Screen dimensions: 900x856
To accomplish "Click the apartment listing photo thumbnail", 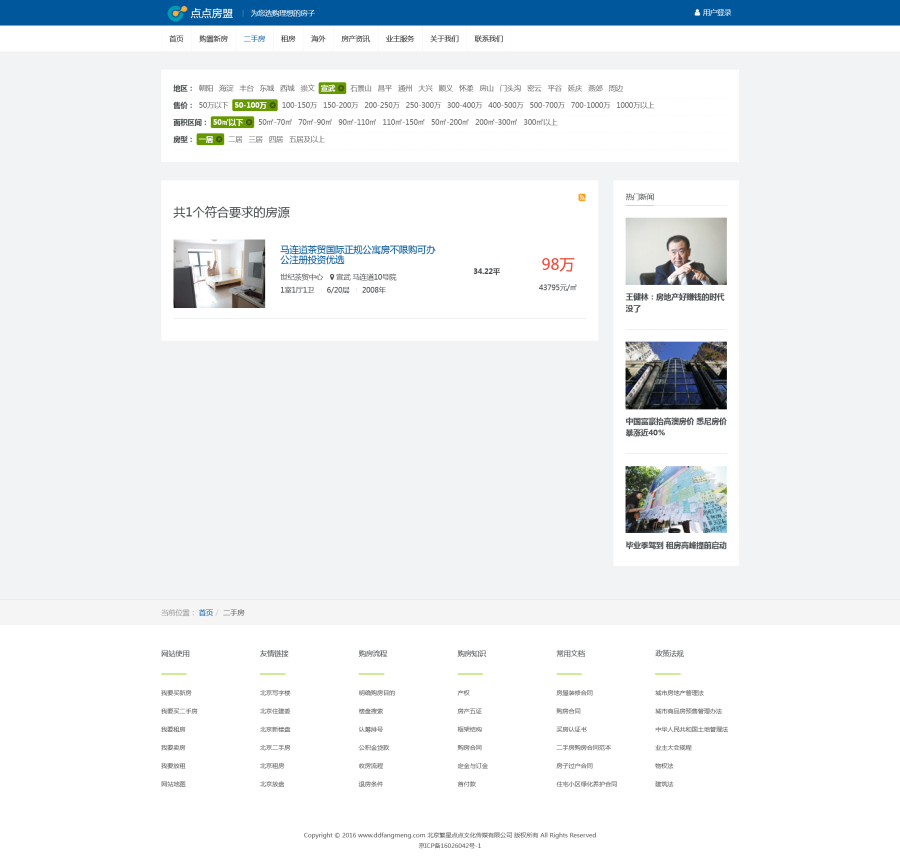I will click(x=219, y=273).
